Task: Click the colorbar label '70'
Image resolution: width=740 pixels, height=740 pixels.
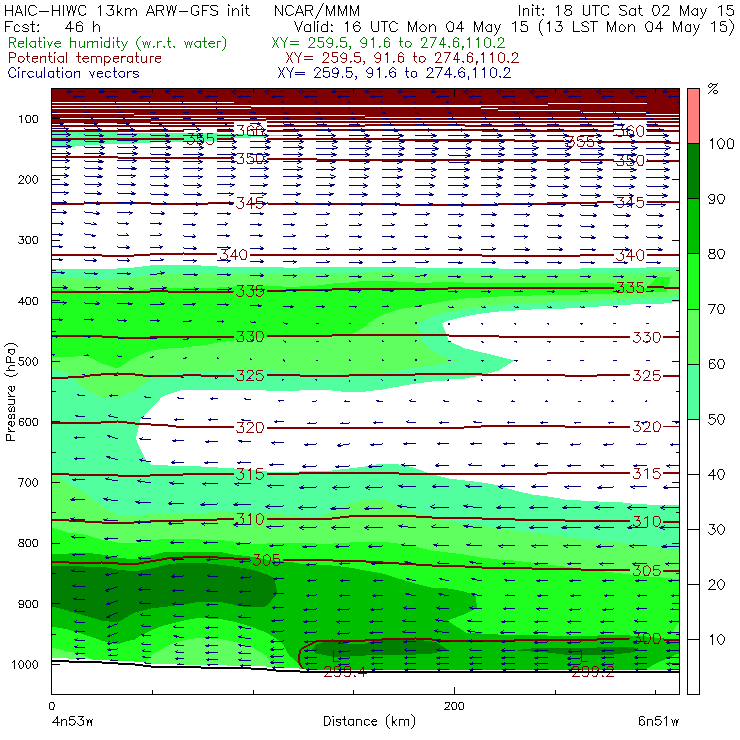Action: point(716,309)
